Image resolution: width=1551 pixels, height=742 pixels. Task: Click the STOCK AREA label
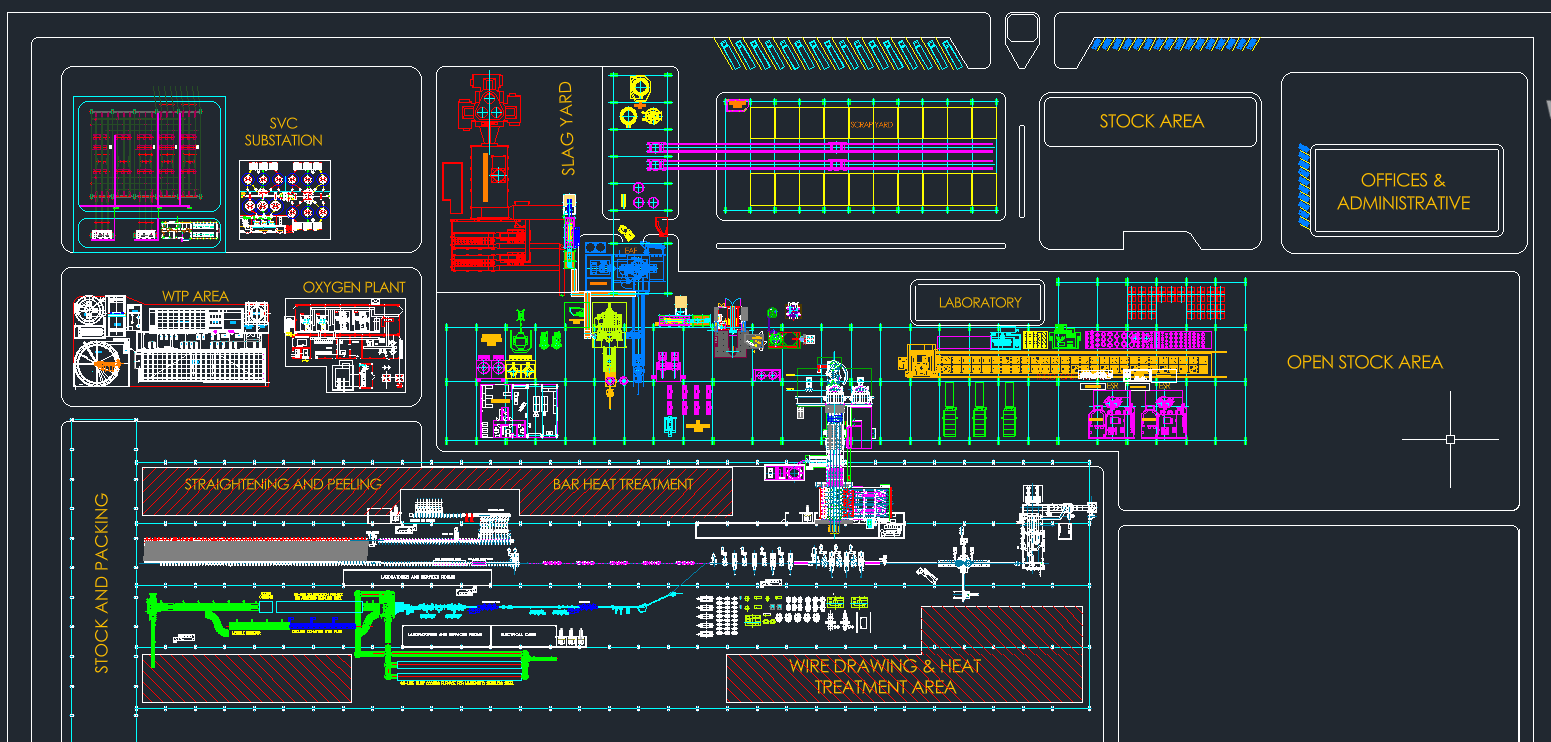(x=1150, y=121)
